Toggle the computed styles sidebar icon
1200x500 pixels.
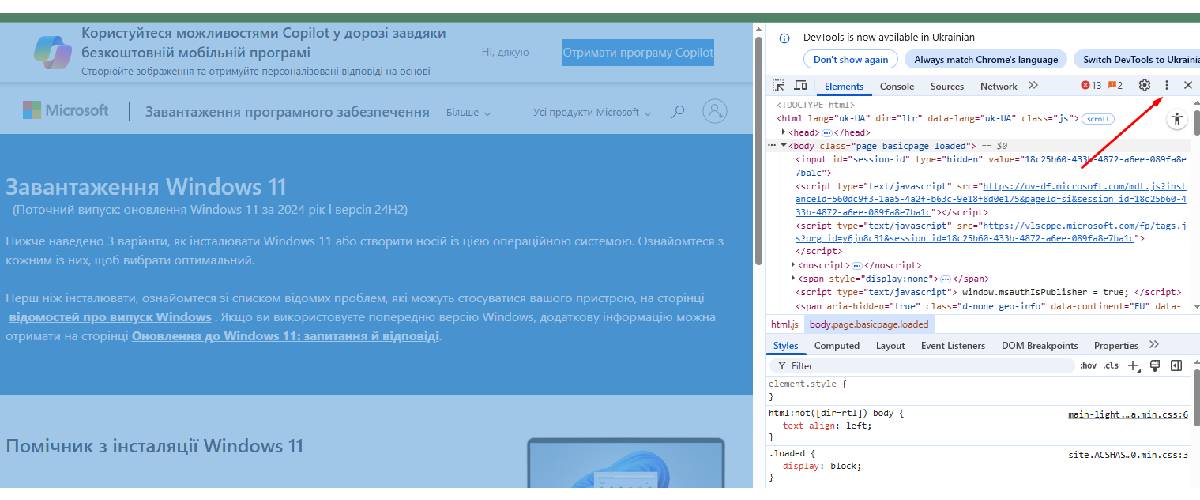(1176, 366)
